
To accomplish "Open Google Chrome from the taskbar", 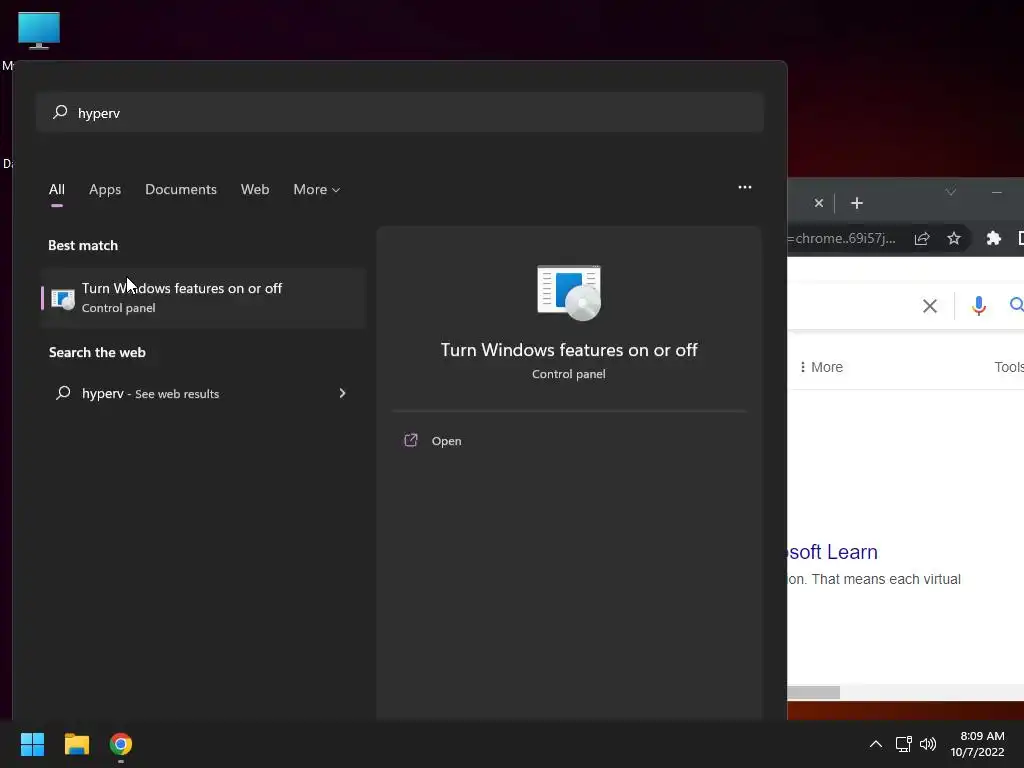I will [x=121, y=744].
